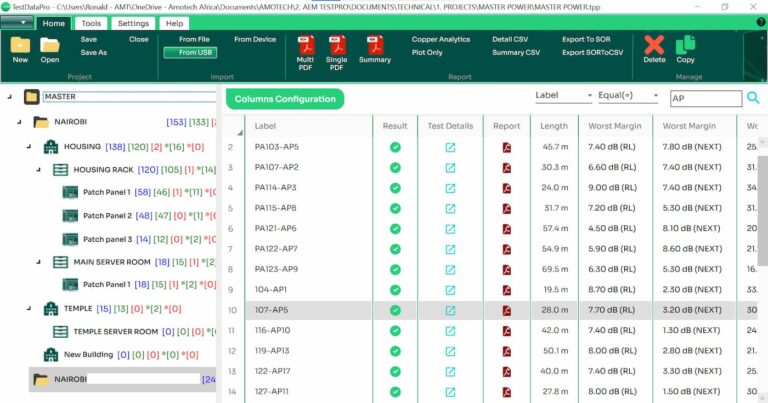Screen dimensions: 768x403
Task: Click Detail CSV export
Action: coord(510,39)
